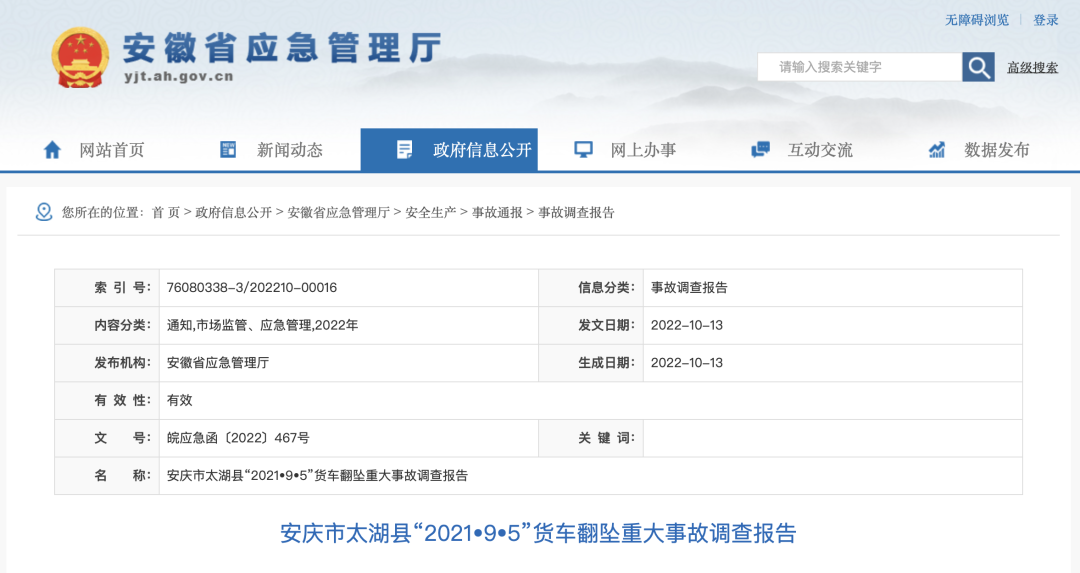Click index number 76080338-3/202210-00016
The height and width of the screenshot is (573, 1080).
click(251, 288)
